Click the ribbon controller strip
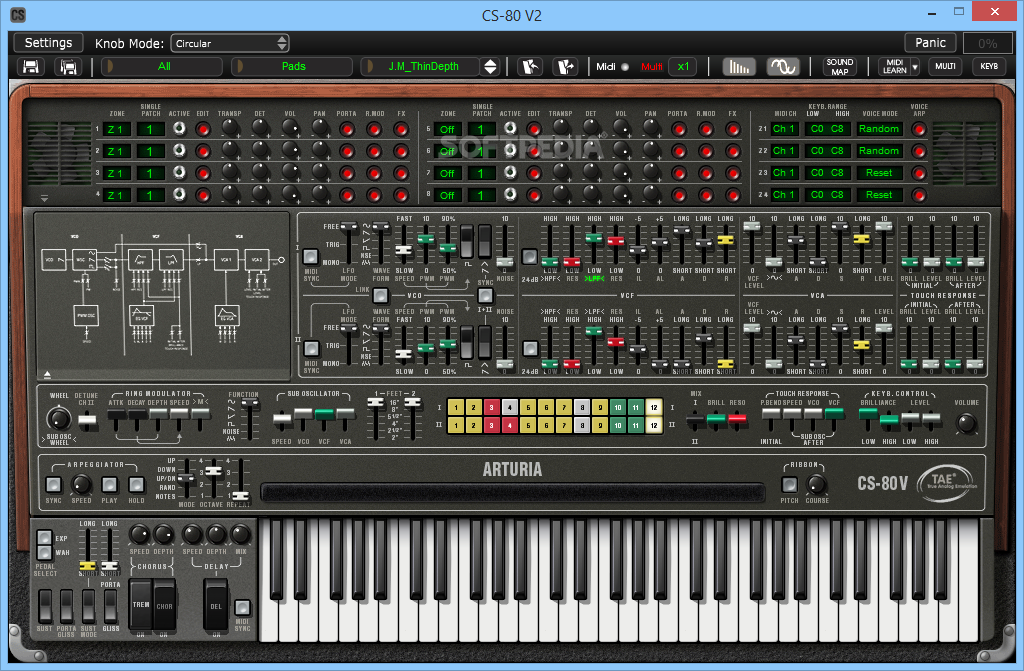 click(513, 492)
